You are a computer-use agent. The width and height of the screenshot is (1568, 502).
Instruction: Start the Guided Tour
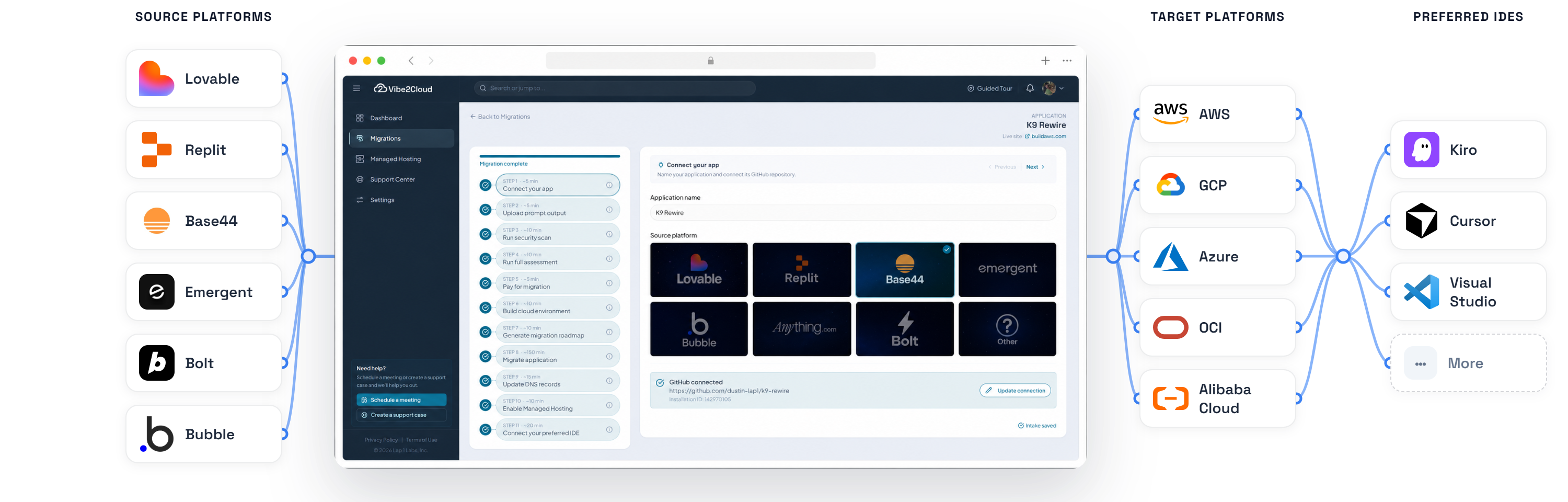tap(990, 88)
